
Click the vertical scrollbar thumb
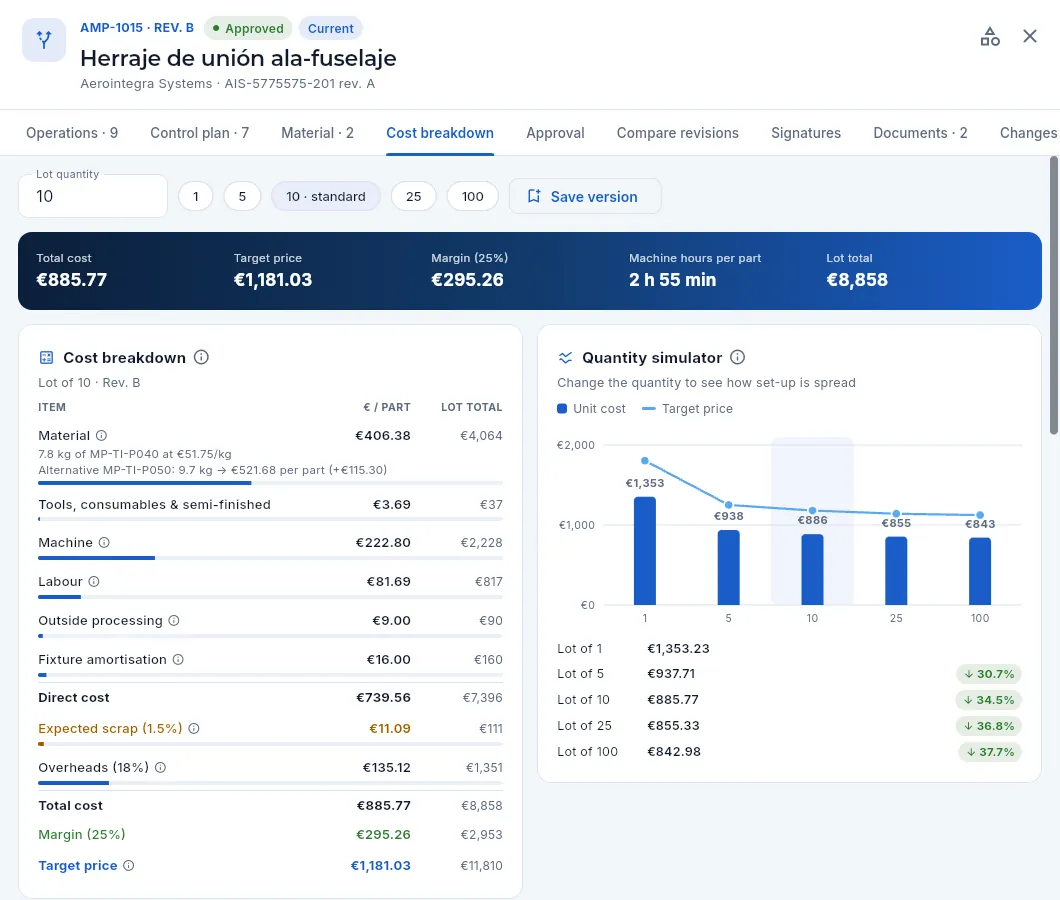(x=1053, y=295)
